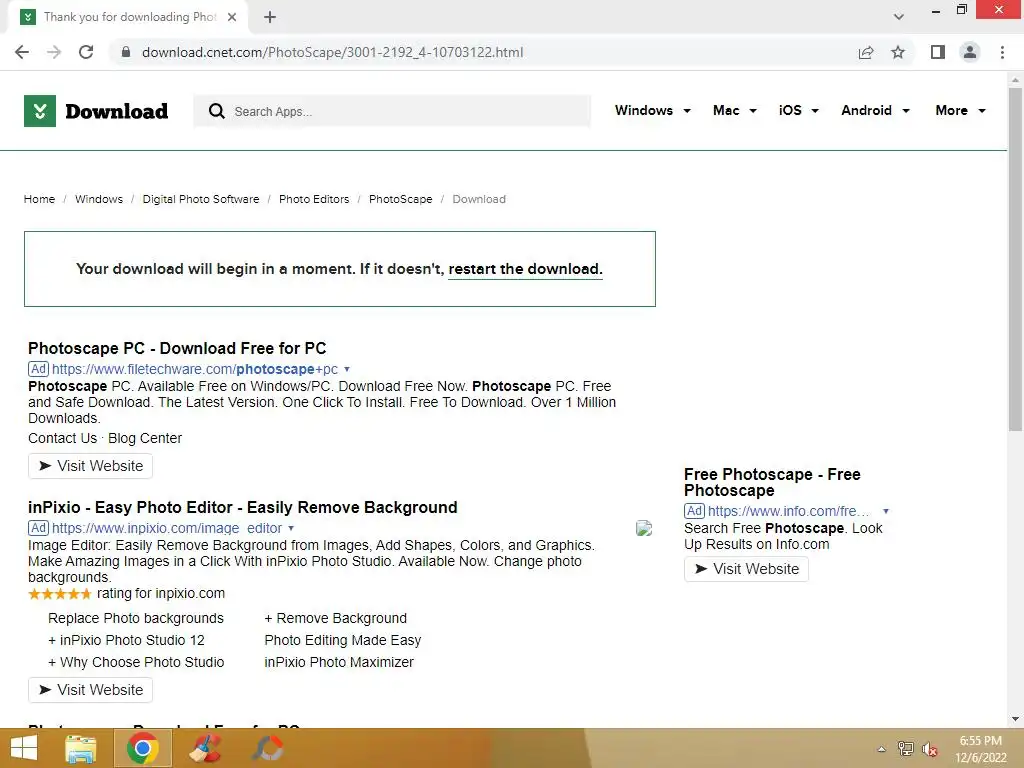The width and height of the screenshot is (1024, 768).
Task: Open the fourth taskbar app icon
Action: tap(267, 748)
